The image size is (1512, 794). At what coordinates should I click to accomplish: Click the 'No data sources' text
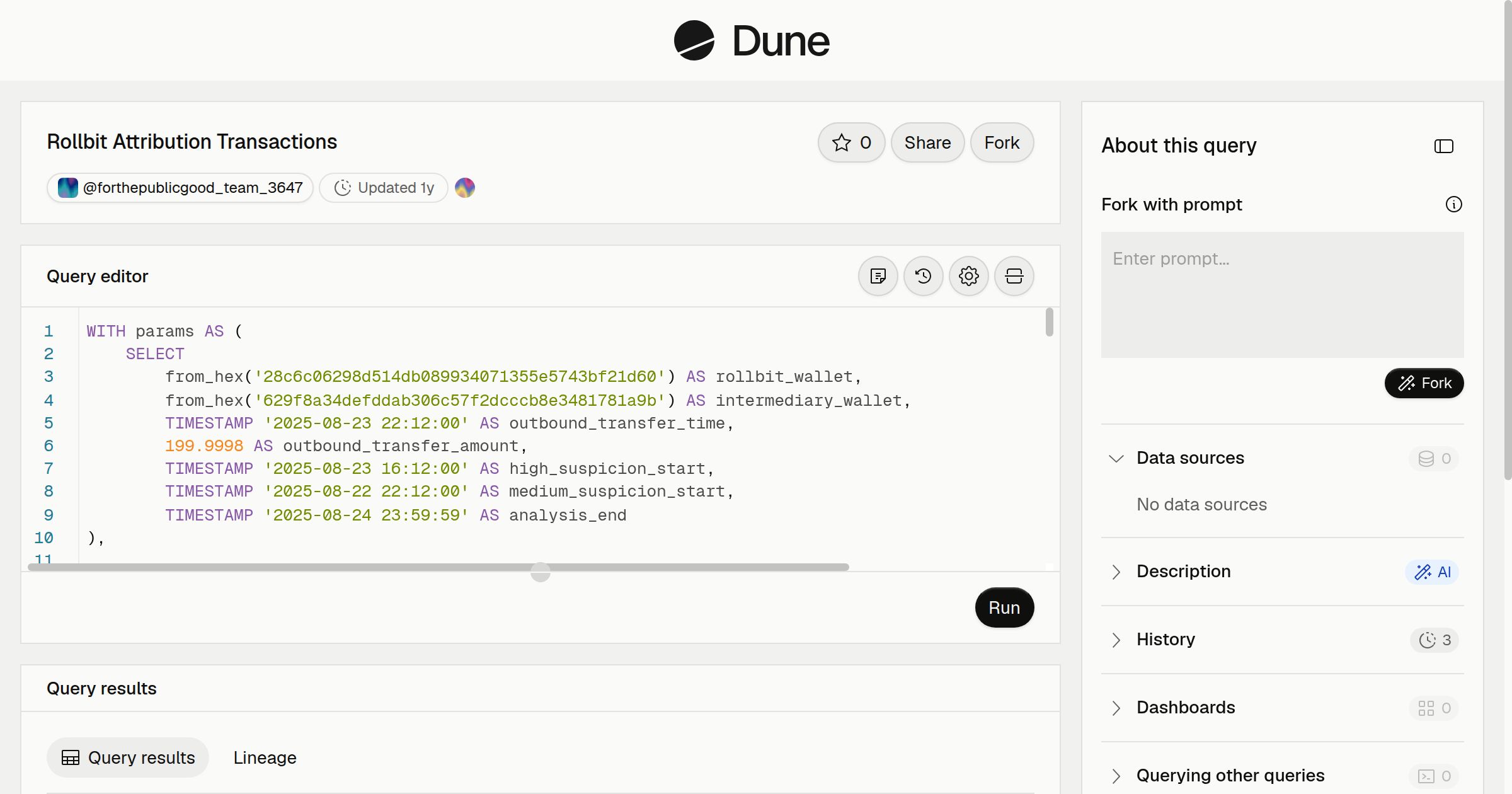pyautogui.click(x=1201, y=504)
